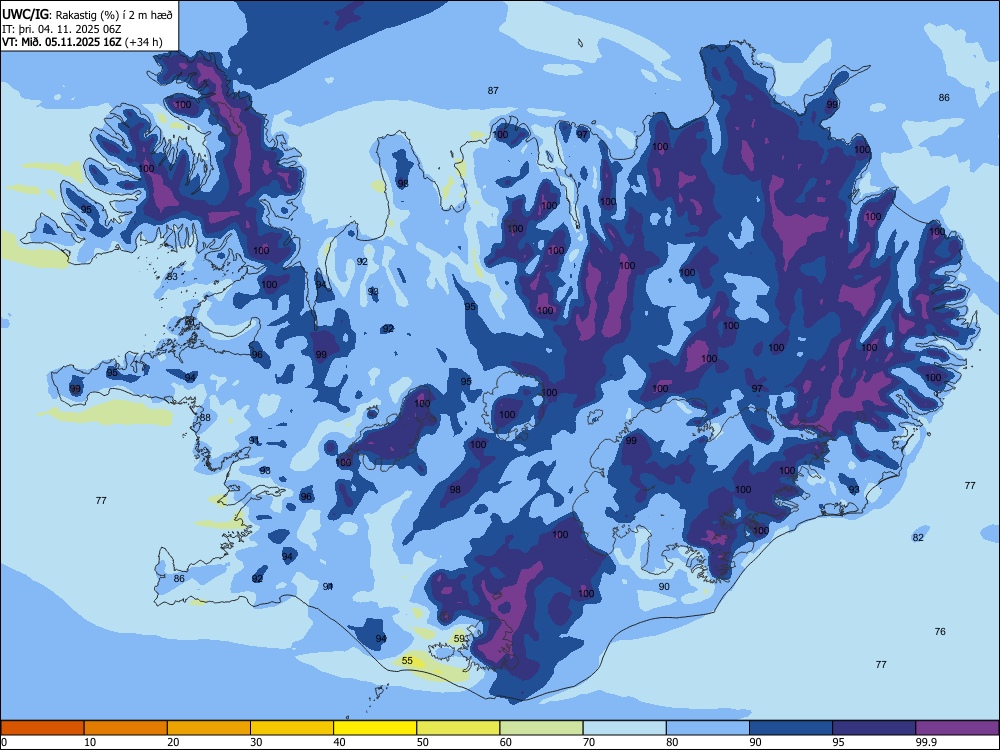Click the '87' value north of Iceland

click(x=493, y=91)
